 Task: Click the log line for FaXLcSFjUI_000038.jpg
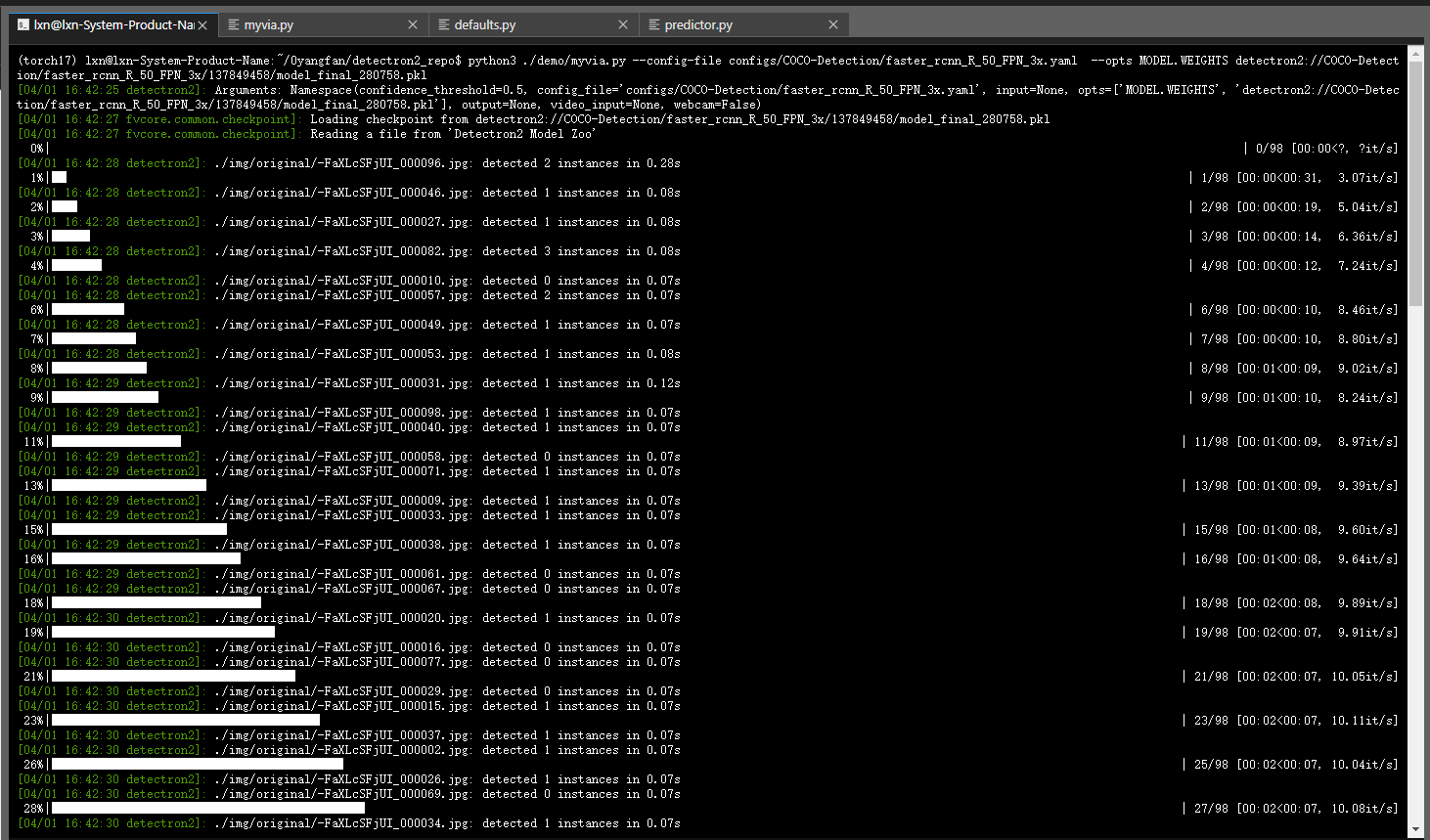click(x=349, y=545)
